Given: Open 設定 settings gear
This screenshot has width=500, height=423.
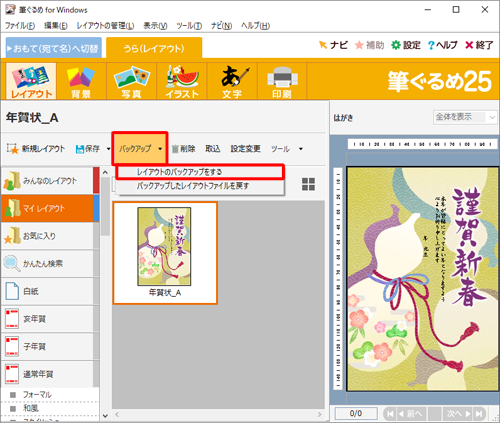Looking at the screenshot, I should coord(406,45).
